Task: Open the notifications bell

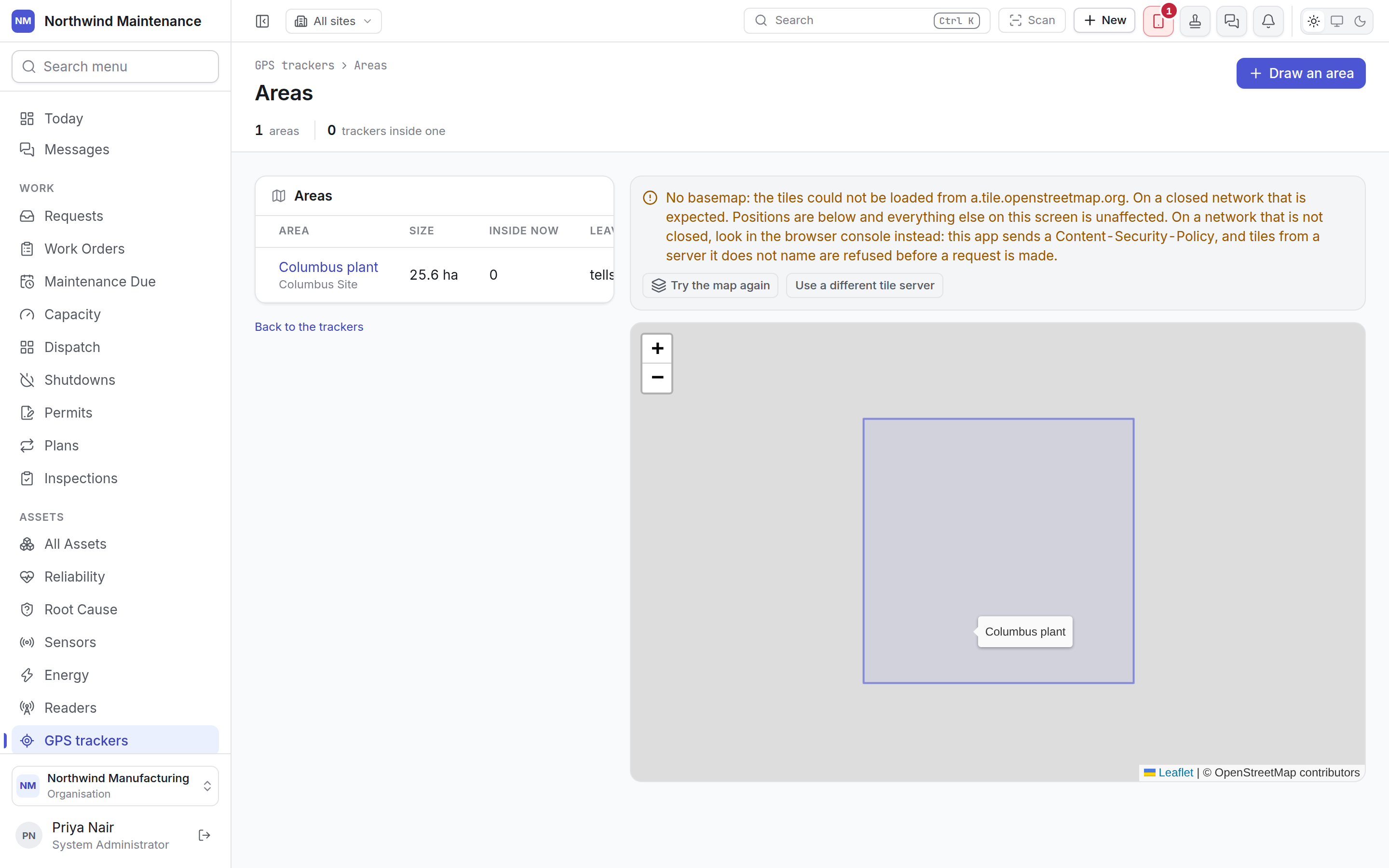Action: click(x=1268, y=21)
